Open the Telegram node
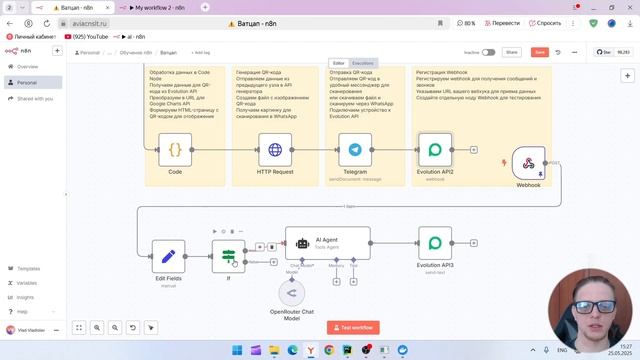Image resolution: width=640 pixels, height=360 pixels. tap(355, 150)
